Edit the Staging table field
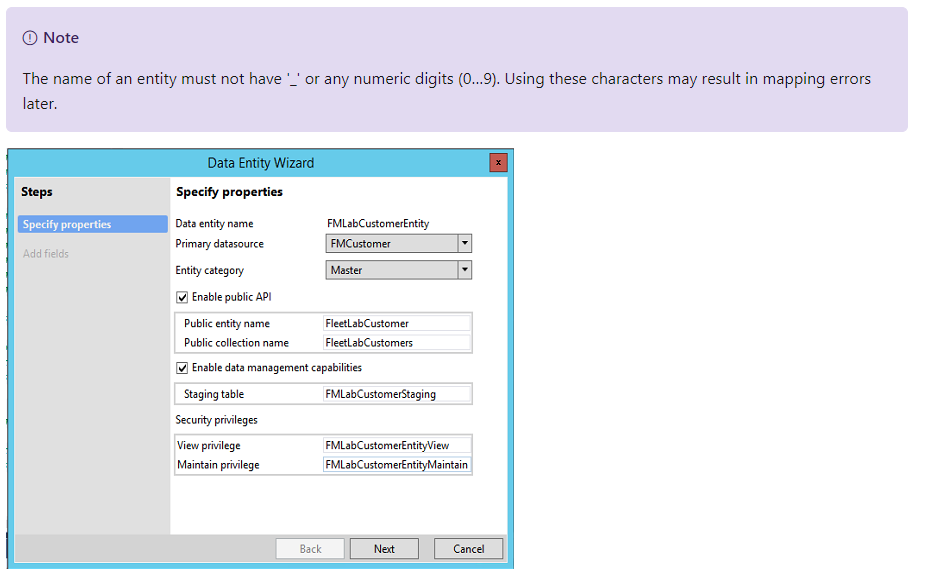Image resolution: width=926 pixels, height=583 pixels. click(397, 394)
